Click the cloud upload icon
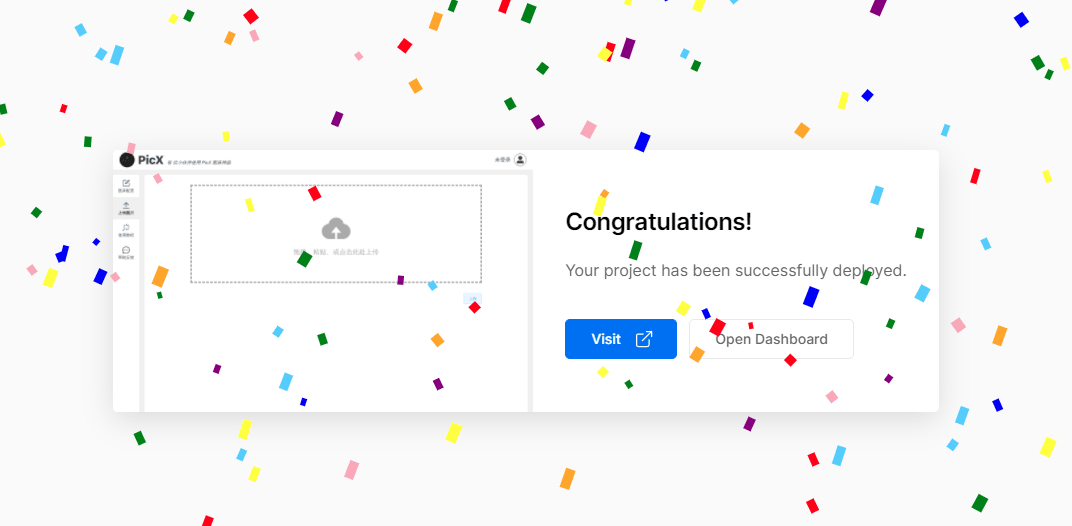Viewport: 1072px width, 526px height. click(x=336, y=228)
